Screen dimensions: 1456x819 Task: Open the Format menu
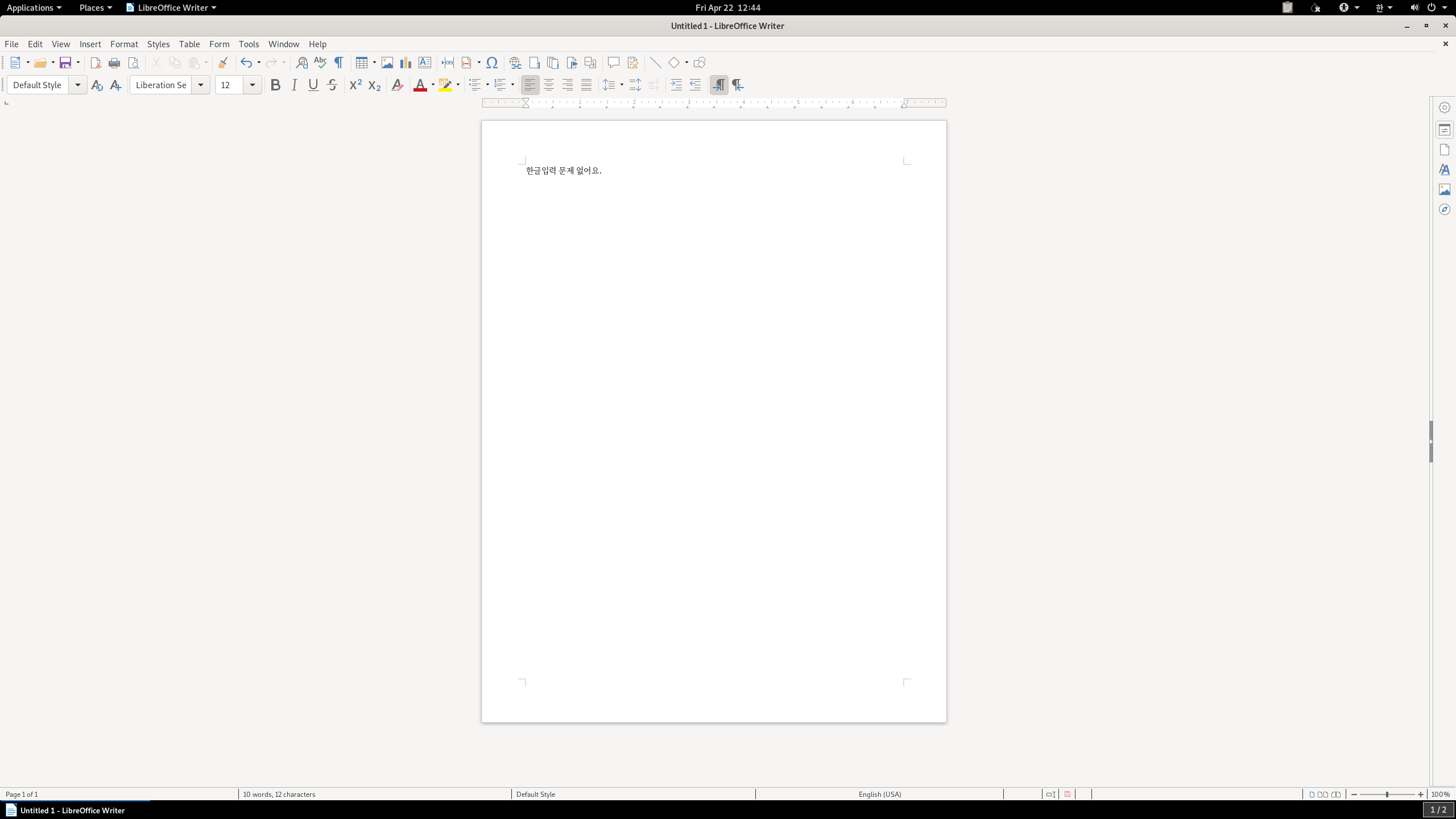click(x=124, y=44)
